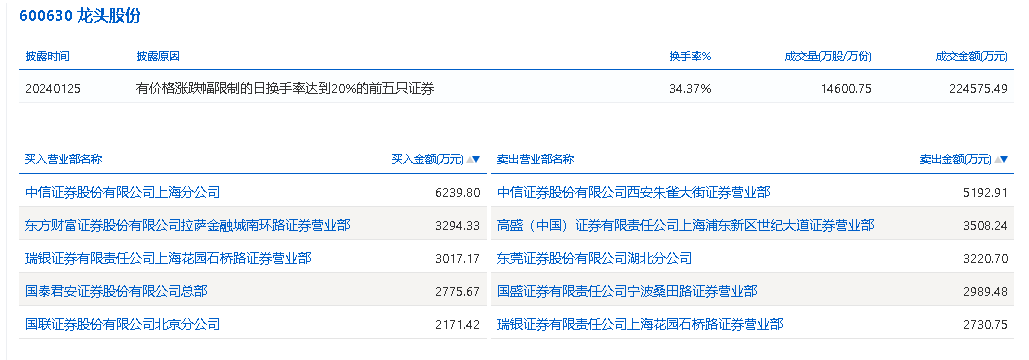This screenshot has height=360, width=1029.
Task: Open 国联证券股份有限公司北京分公司 link
Action: click(122, 324)
